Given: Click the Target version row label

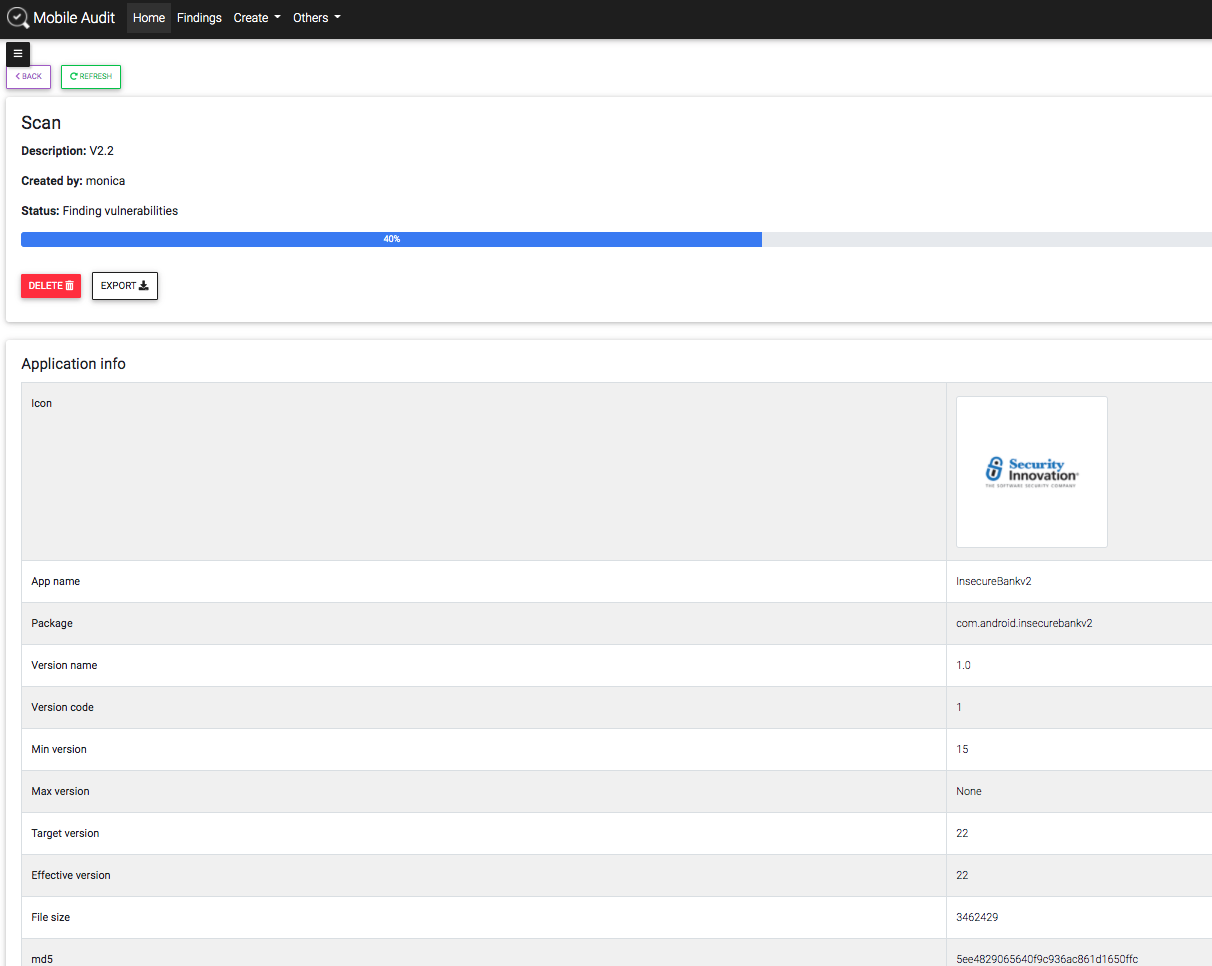Looking at the screenshot, I should point(65,833).
